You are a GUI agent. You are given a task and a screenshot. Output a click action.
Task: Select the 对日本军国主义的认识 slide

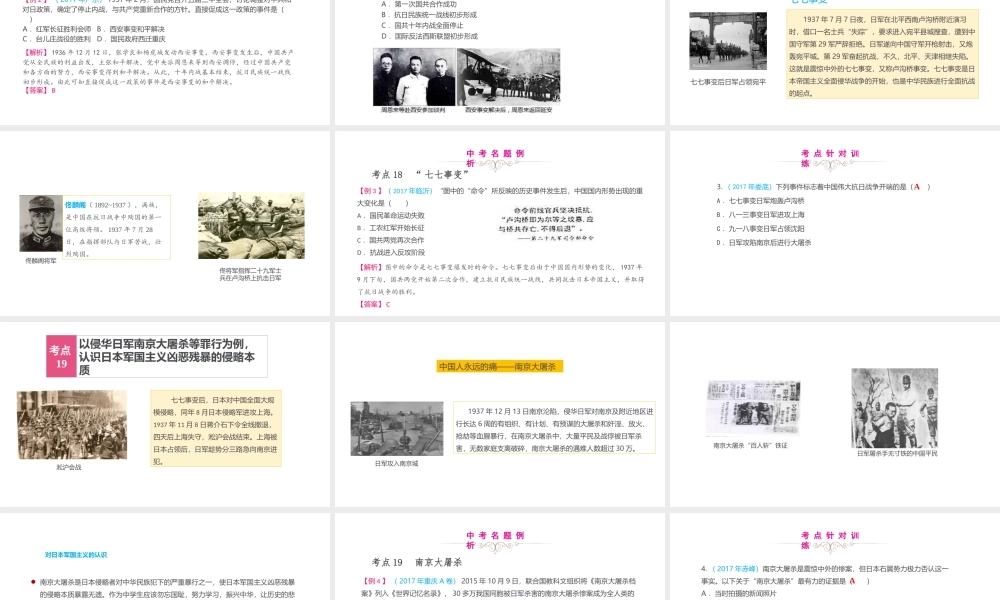[x=165, y=557]
